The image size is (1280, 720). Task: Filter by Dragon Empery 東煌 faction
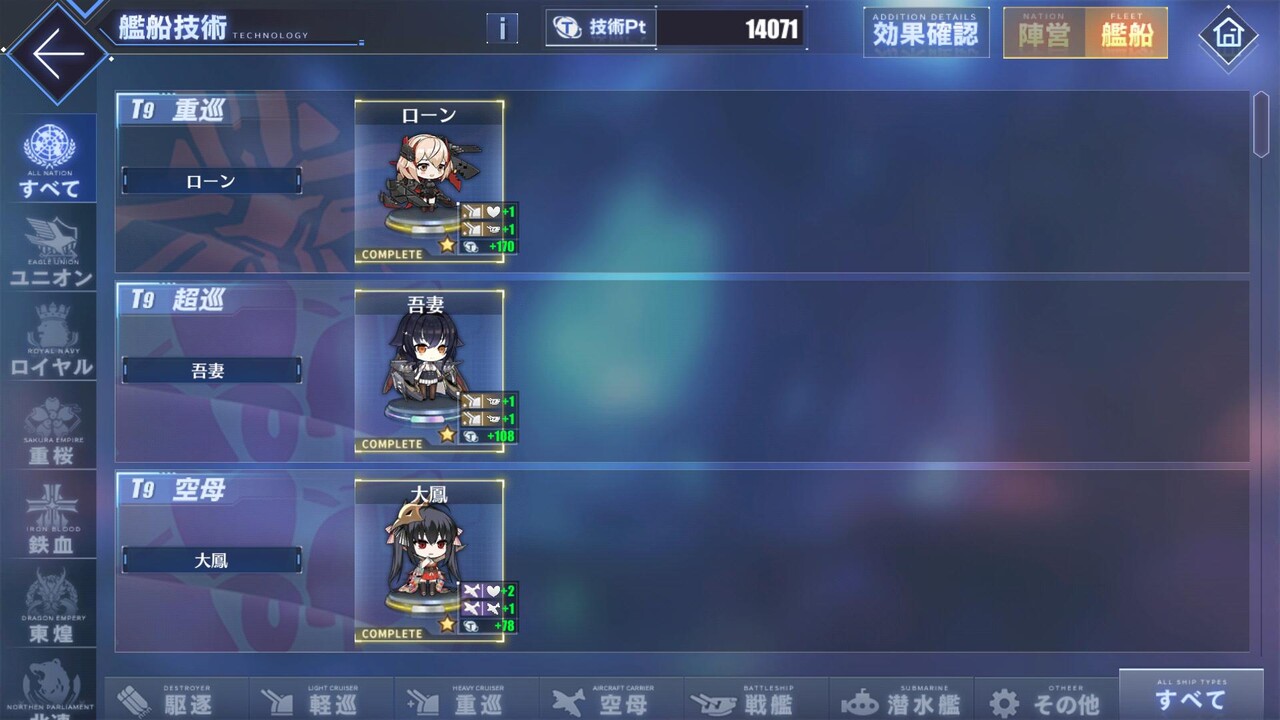tap(50, 605)
